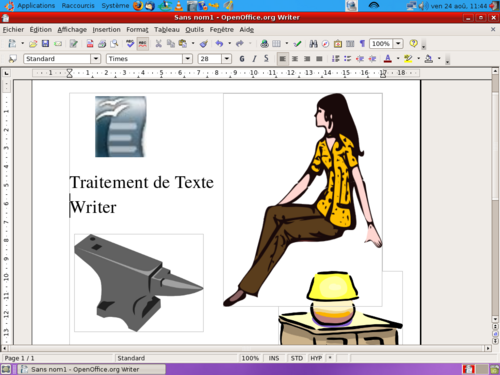The width and height of the screenshot is (500, 375).
Task: Open Styles and Formatting icon
Action: pos(12,59)
